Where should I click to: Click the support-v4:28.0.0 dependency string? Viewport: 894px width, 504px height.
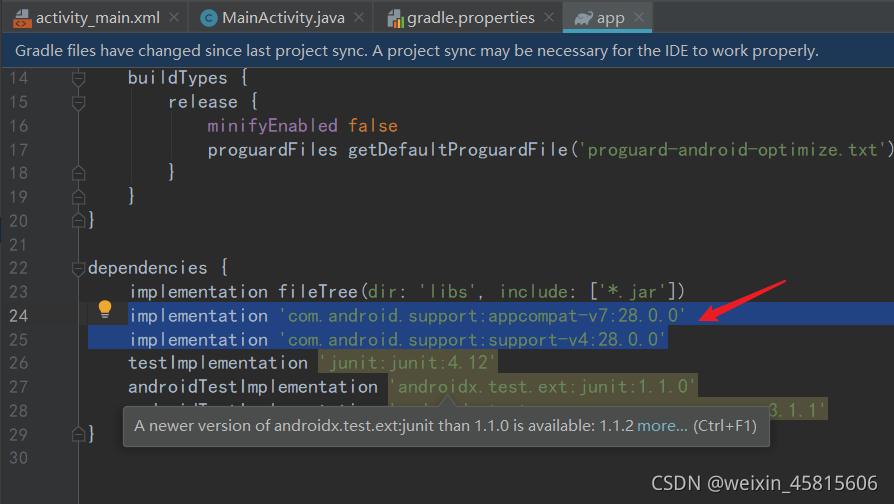(x=472, y=339)
